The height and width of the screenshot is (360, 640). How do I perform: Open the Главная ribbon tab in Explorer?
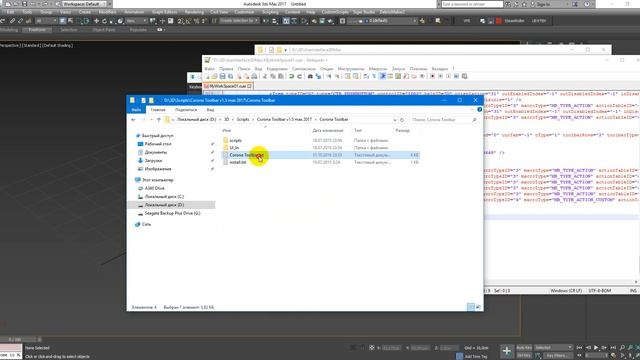(158, 110)
